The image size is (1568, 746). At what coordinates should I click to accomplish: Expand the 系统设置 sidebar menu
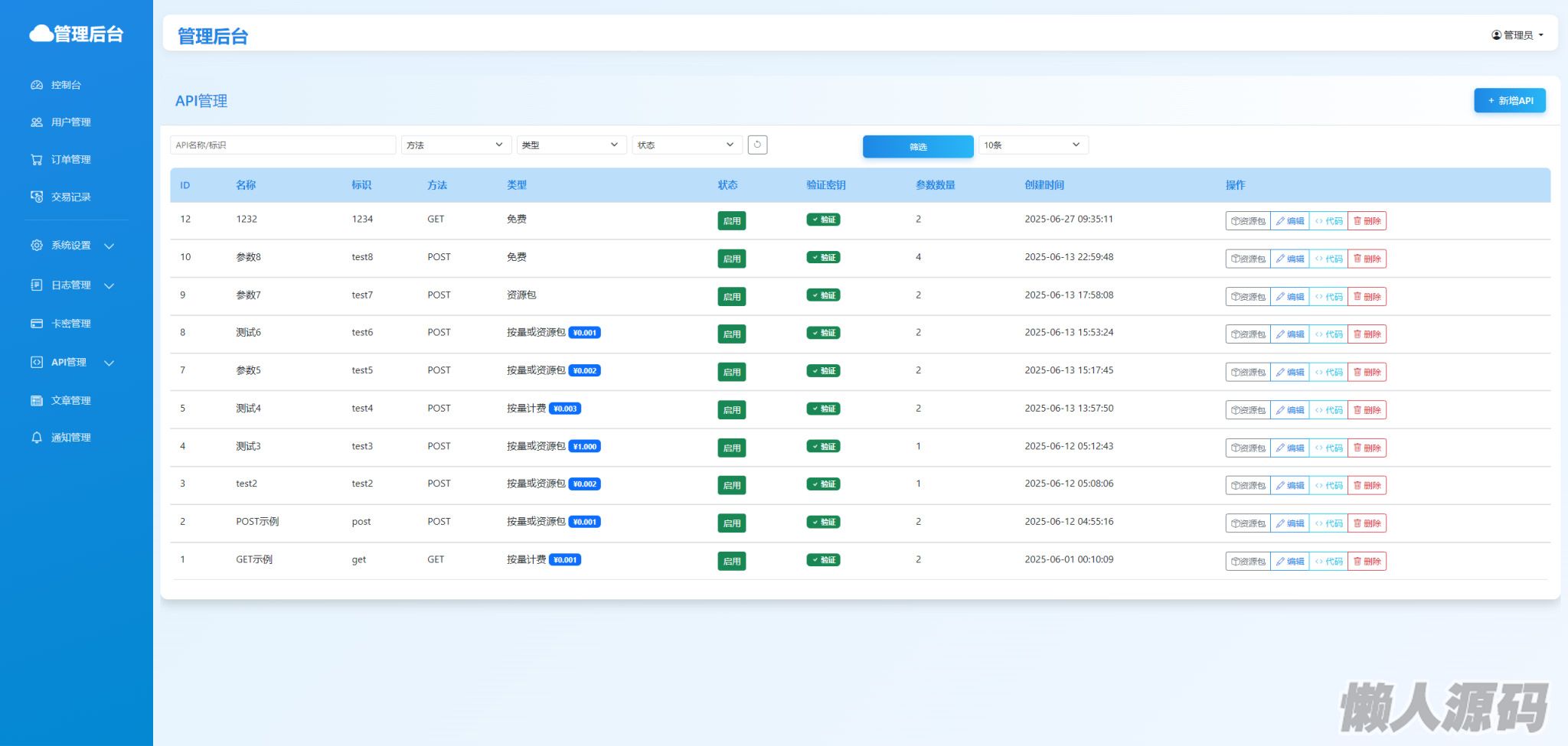(72, 246)
